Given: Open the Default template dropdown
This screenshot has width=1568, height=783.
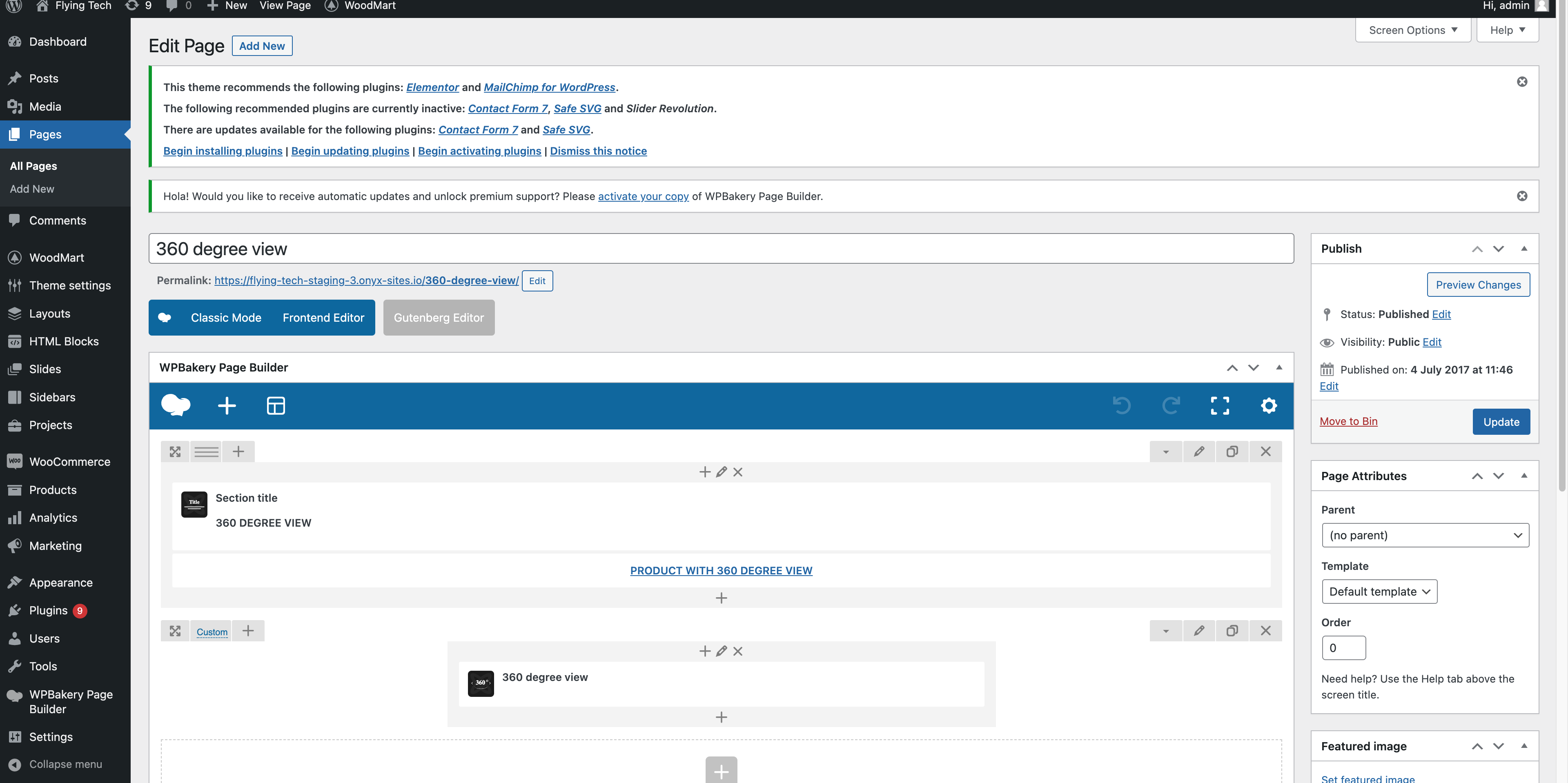Looking at the screenshot, I should tap(1379, 592).
